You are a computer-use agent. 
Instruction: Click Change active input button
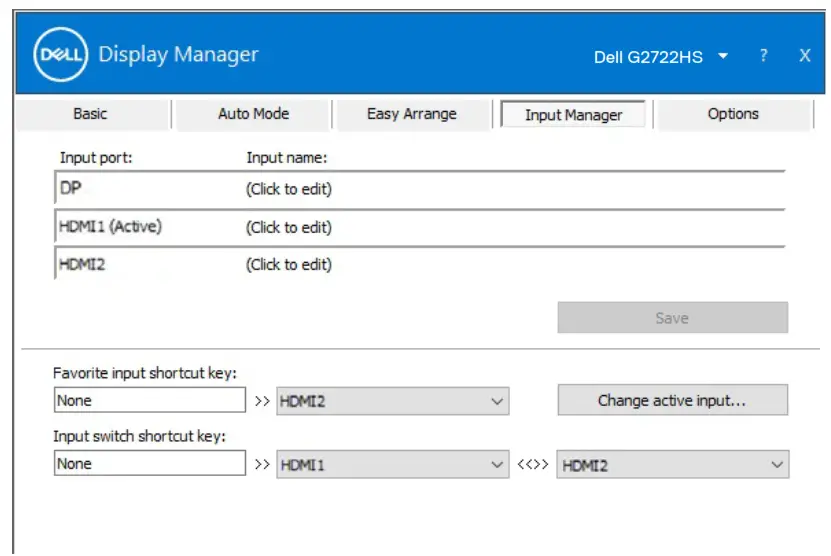pos(673,400)
